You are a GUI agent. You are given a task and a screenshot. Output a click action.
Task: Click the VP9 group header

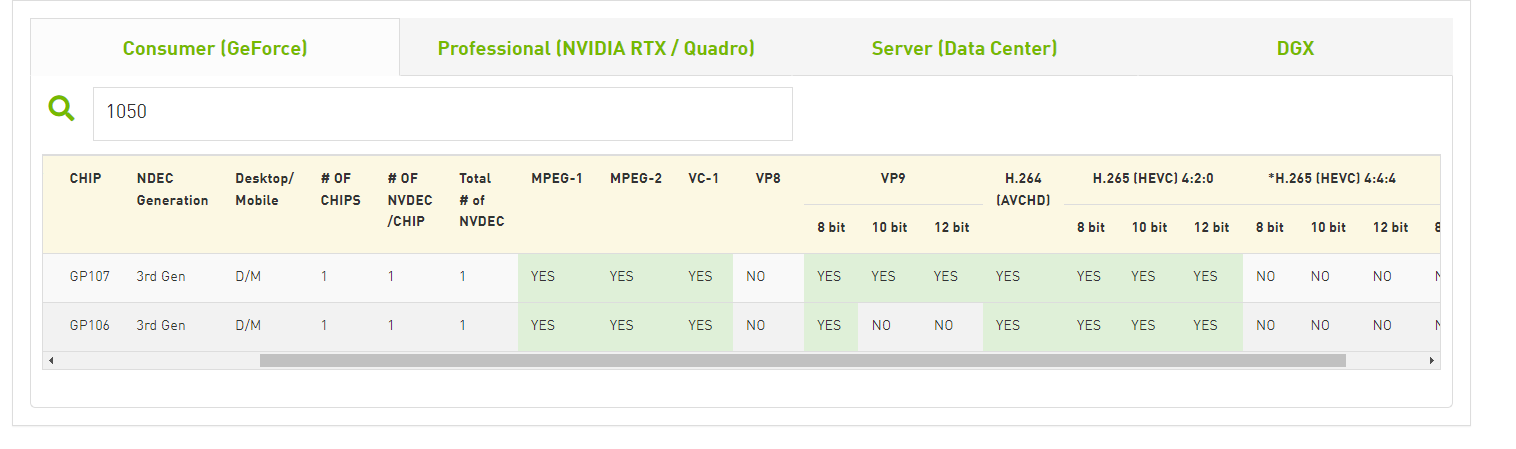coord(893,179)
